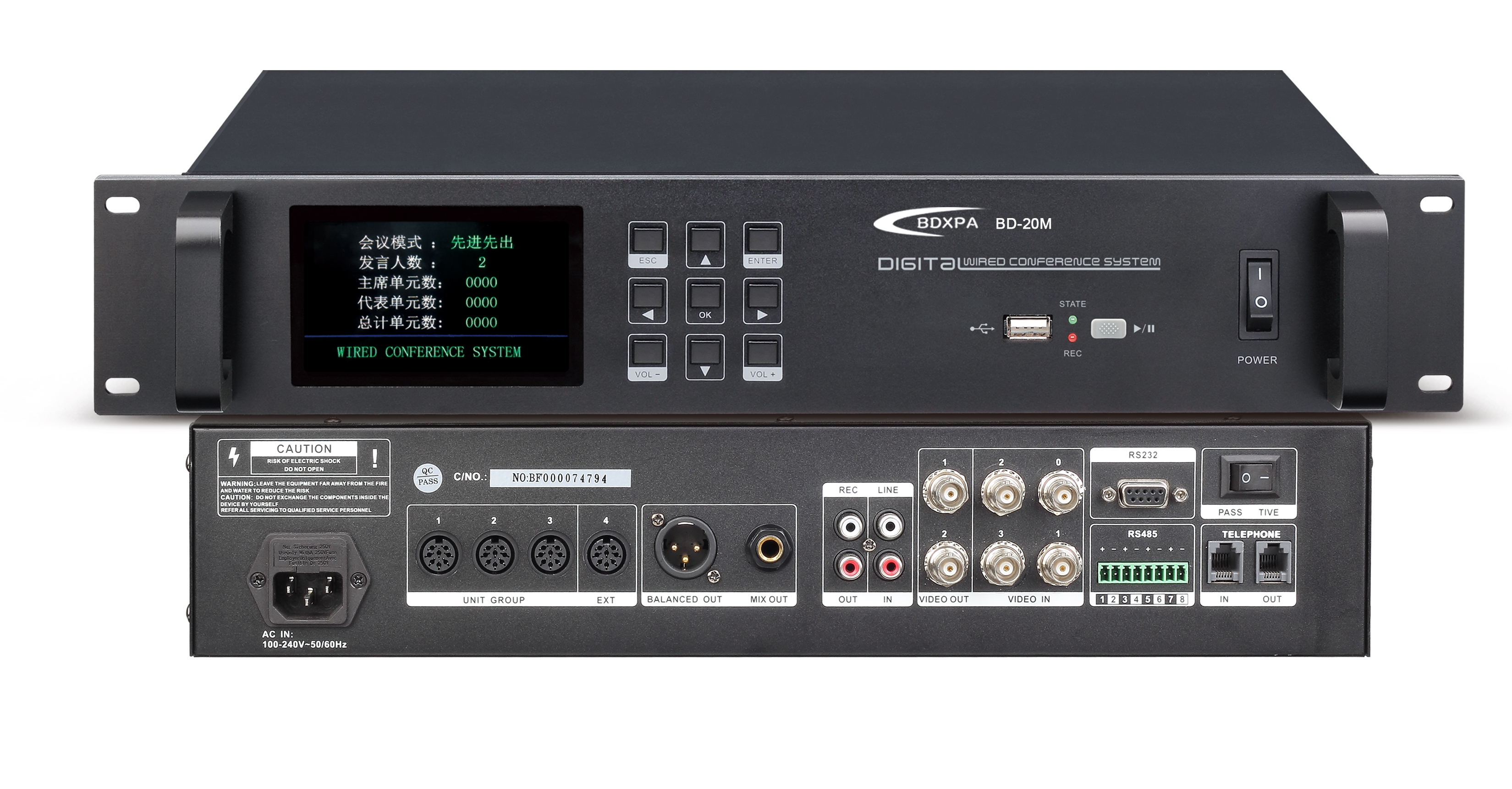Click the white REC OUT RCA jack
Screen dimensions: 1512x789
(x=849, y=526)
